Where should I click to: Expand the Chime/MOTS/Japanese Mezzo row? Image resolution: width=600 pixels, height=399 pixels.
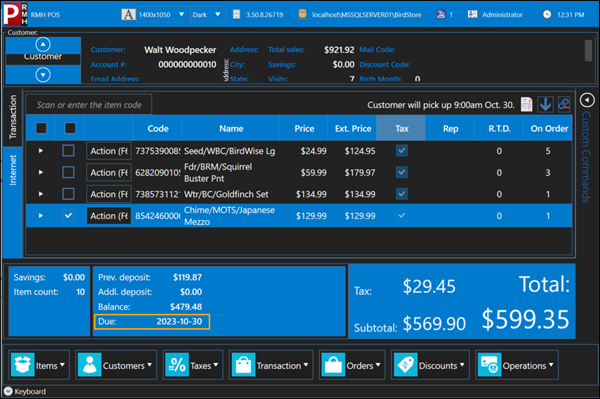[41, 215]
